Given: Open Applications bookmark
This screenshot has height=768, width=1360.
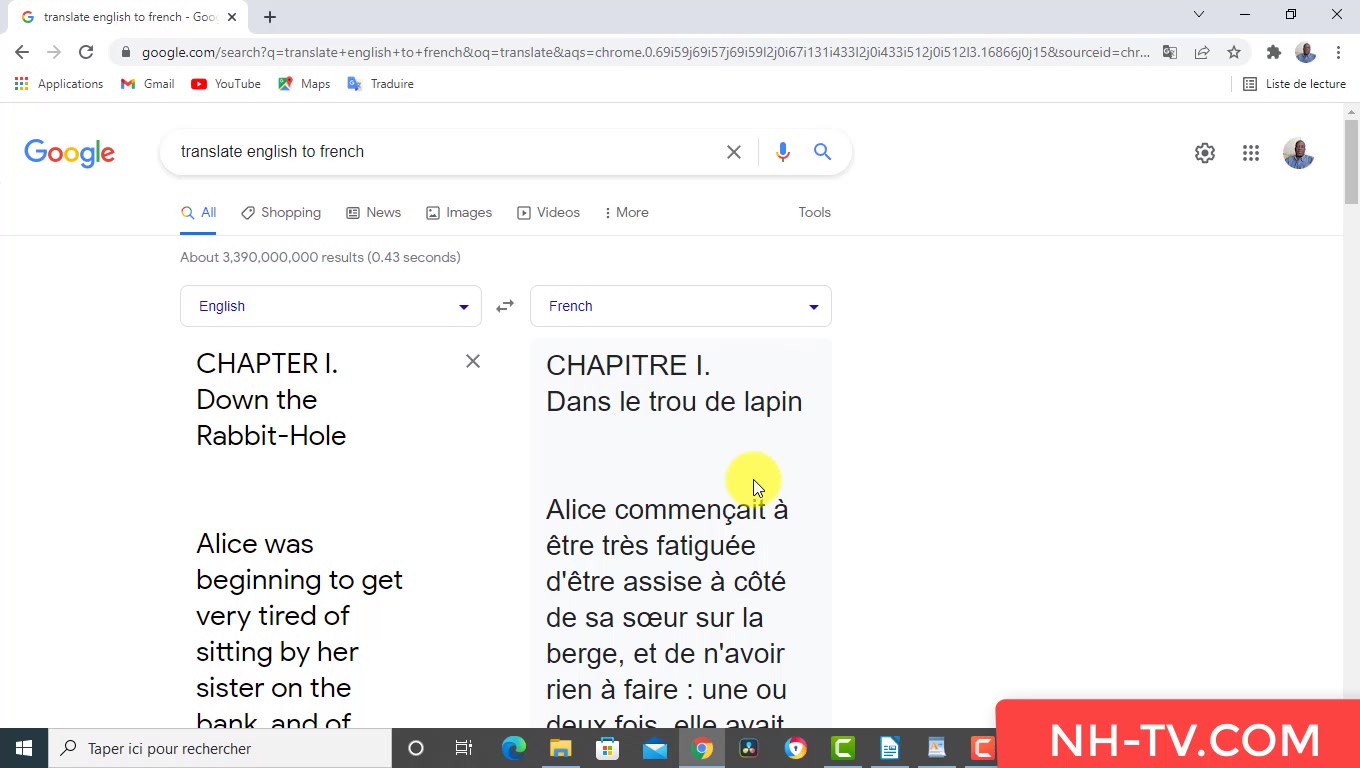Looking at the screenshot, I should [x=59, y=84].
